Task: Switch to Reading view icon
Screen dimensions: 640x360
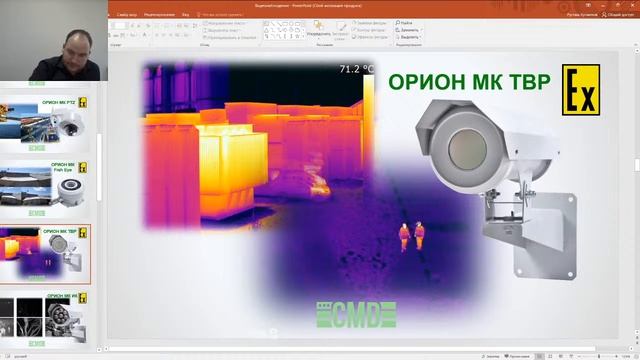Action: click(560, 356)
